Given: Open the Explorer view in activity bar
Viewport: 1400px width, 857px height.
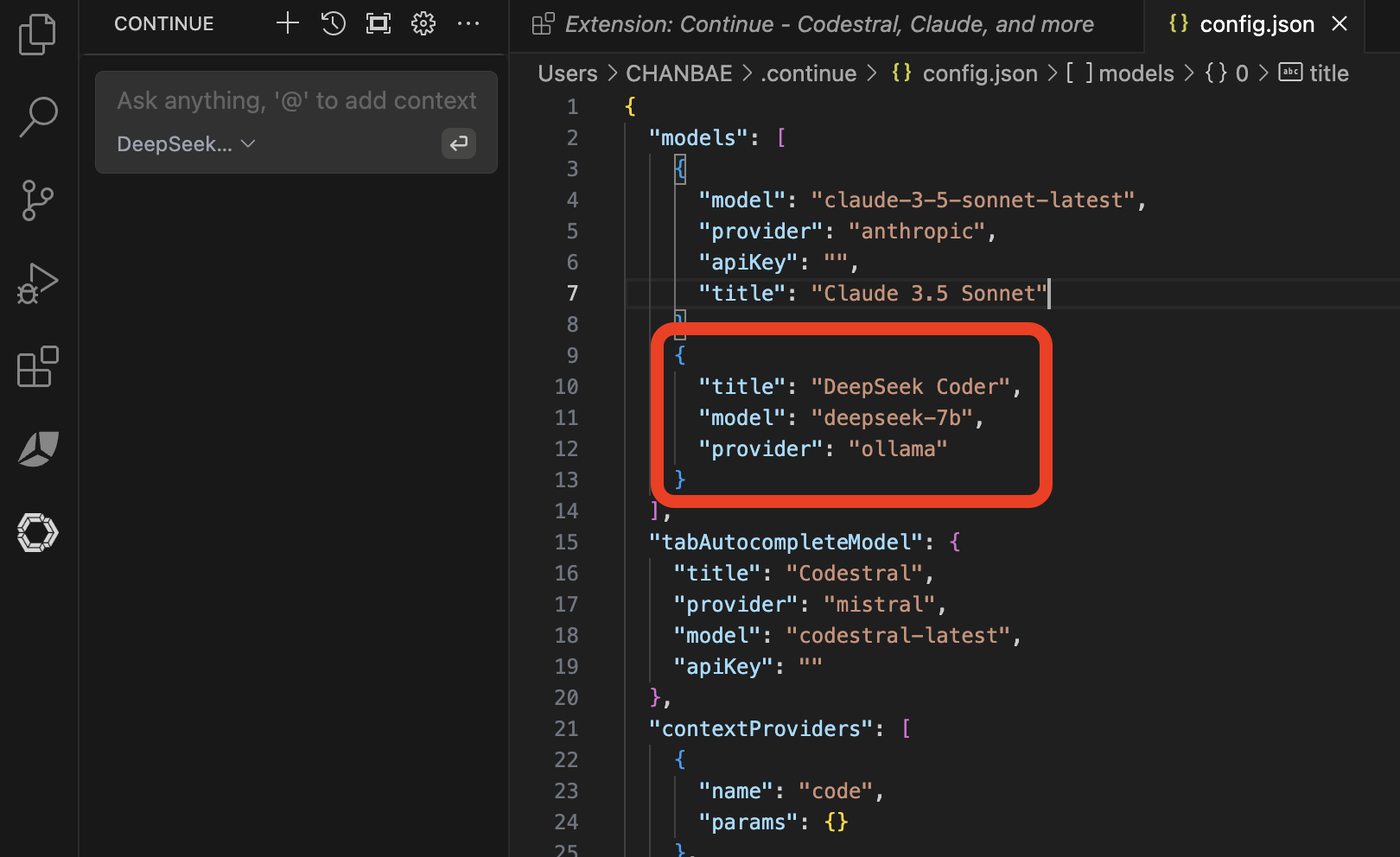Looking at the screenshot, I should pos(37,35).
